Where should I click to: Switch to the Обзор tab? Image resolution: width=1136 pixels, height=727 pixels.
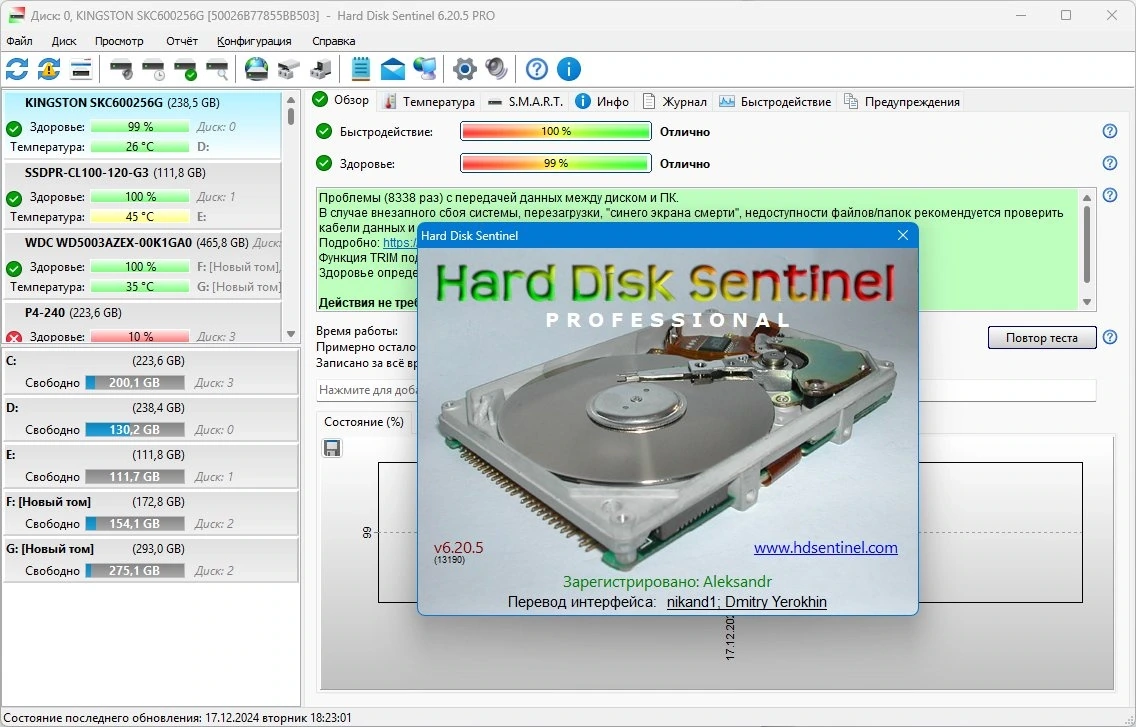pyautogui.click(x=341, y=100)
